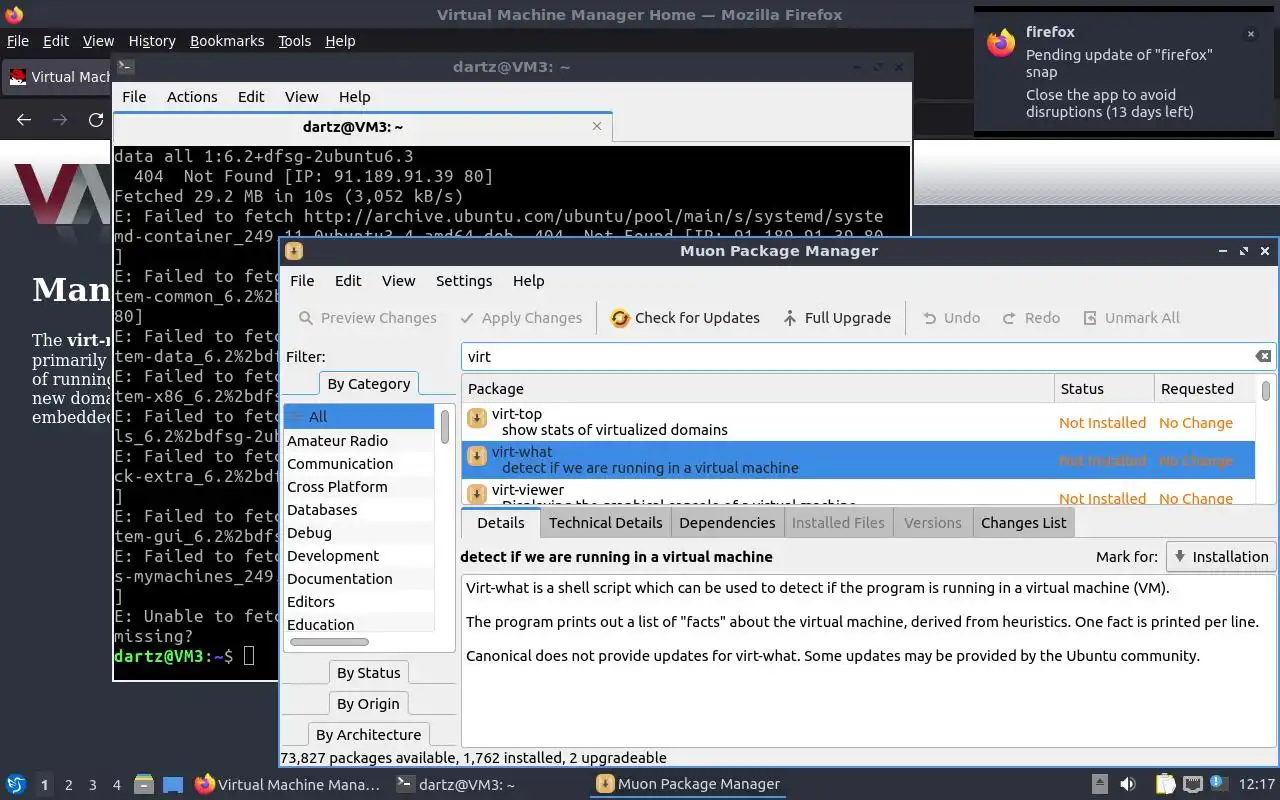Viewport: 1280px width, 800px height.
Task: Reload the Firefox page
Action: (96, 120)
